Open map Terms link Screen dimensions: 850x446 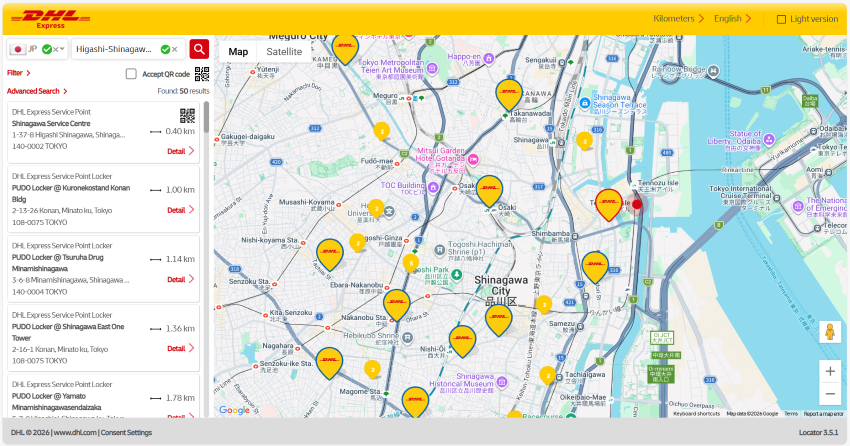click(791, 413)
